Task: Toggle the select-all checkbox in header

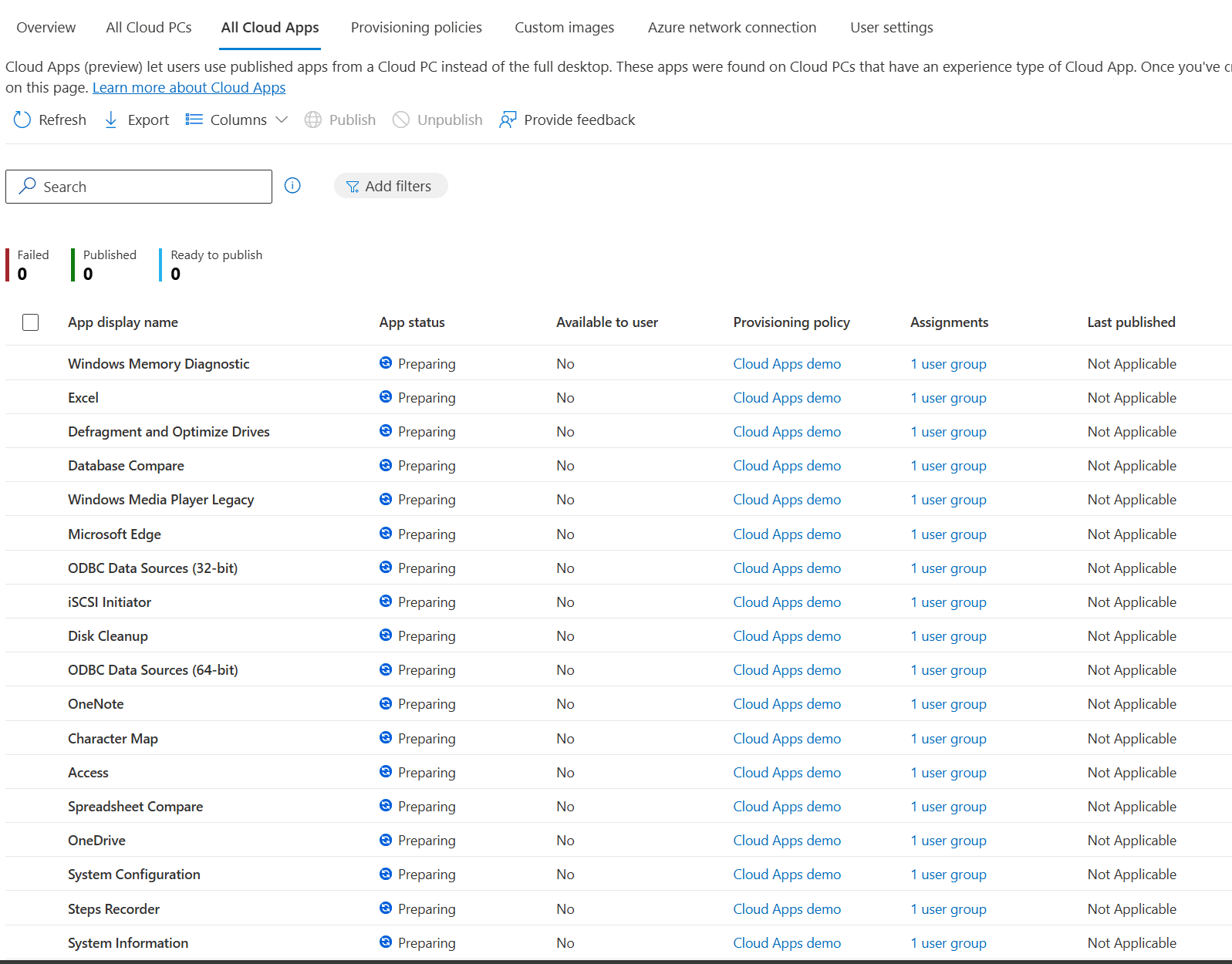Action: pyautogui.click(x=31, y=322)
